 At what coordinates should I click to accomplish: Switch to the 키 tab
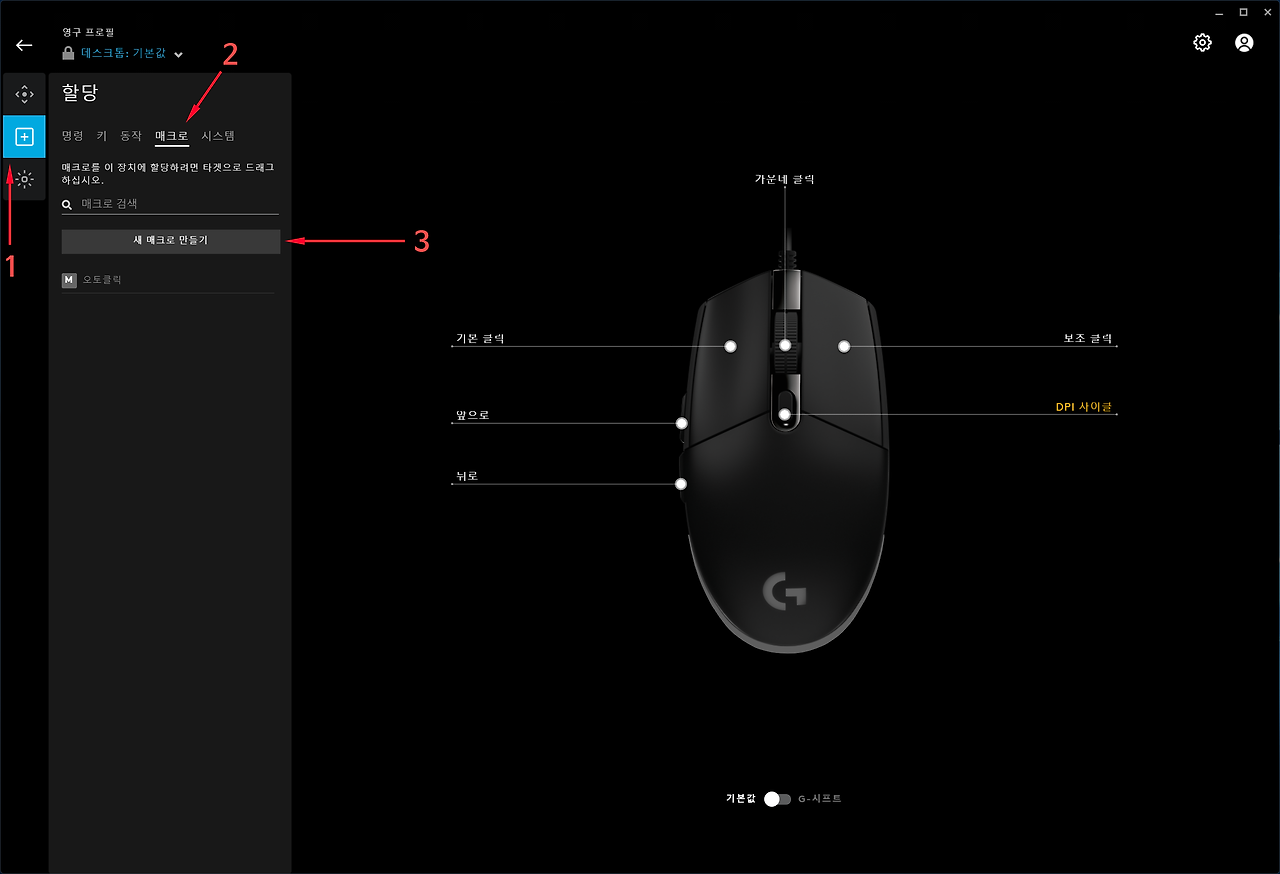102,135
